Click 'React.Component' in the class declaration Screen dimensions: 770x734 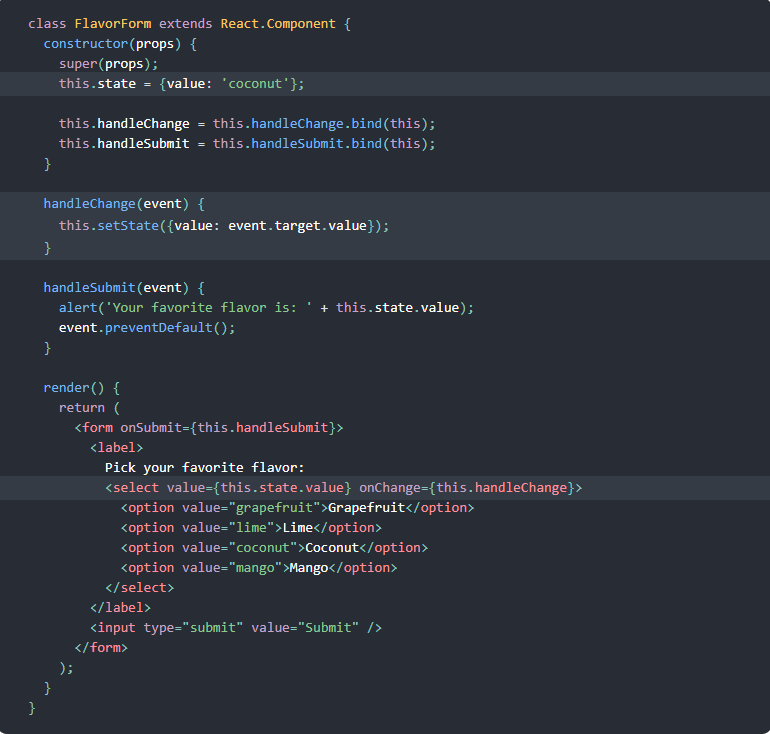click(278, 24)
